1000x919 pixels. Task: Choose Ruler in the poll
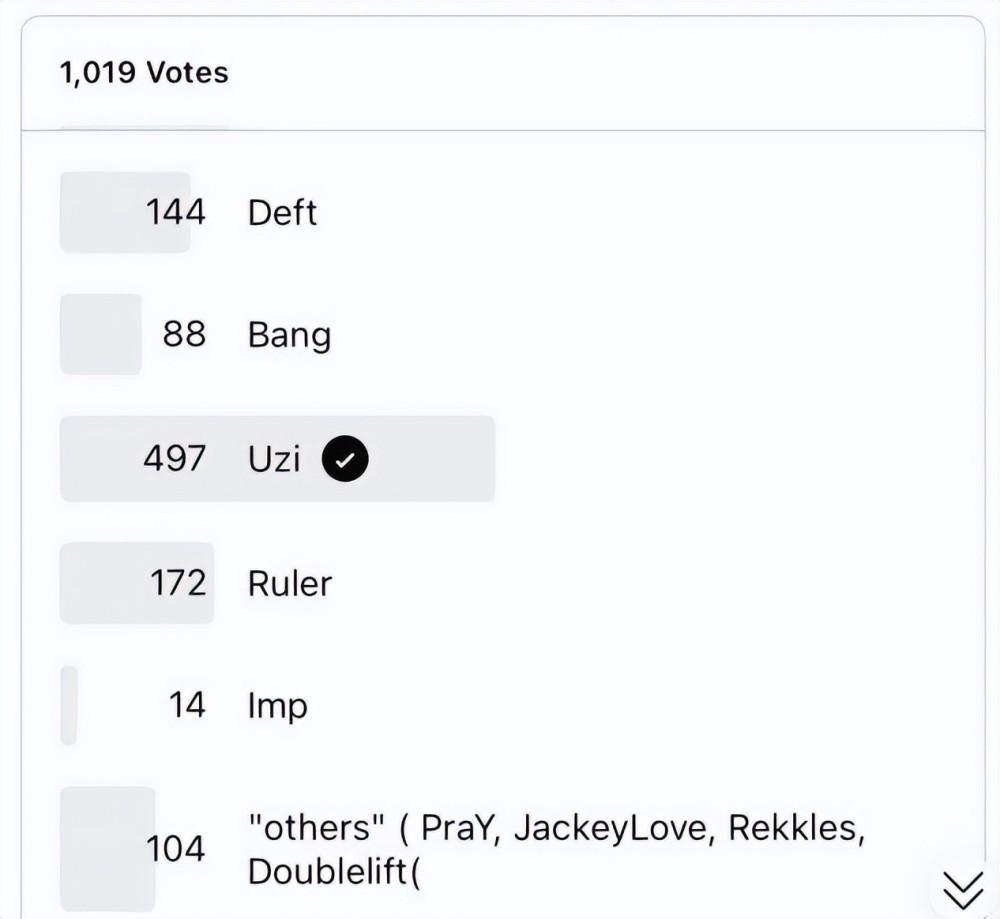290,583
